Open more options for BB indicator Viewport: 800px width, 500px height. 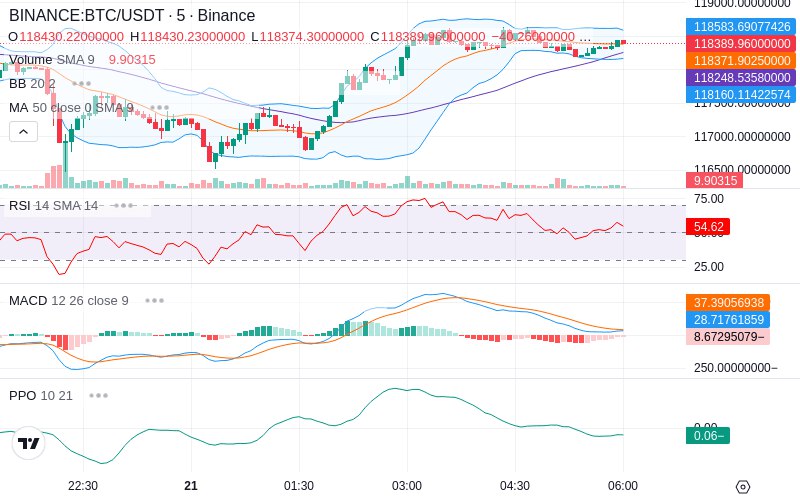click(x=82, y=84)
